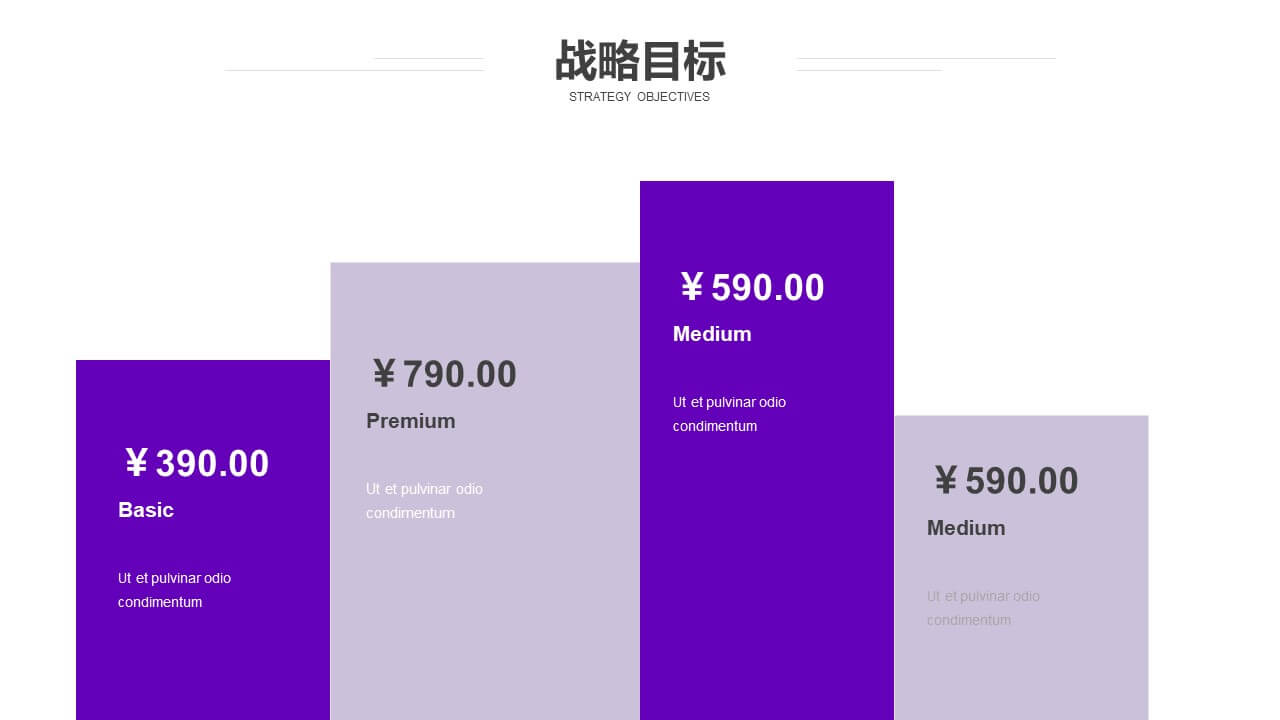Click the decorative lines left of the title
The image size is (1280, 720).
pos(354,64)
